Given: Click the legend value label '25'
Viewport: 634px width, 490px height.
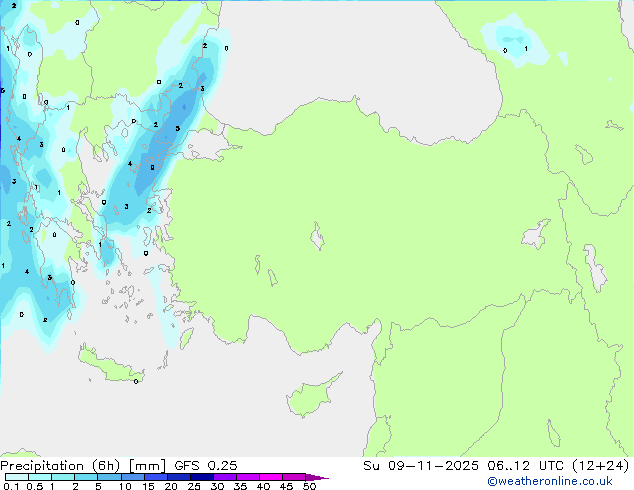Looking at the screenshot, I should point(194,486).
